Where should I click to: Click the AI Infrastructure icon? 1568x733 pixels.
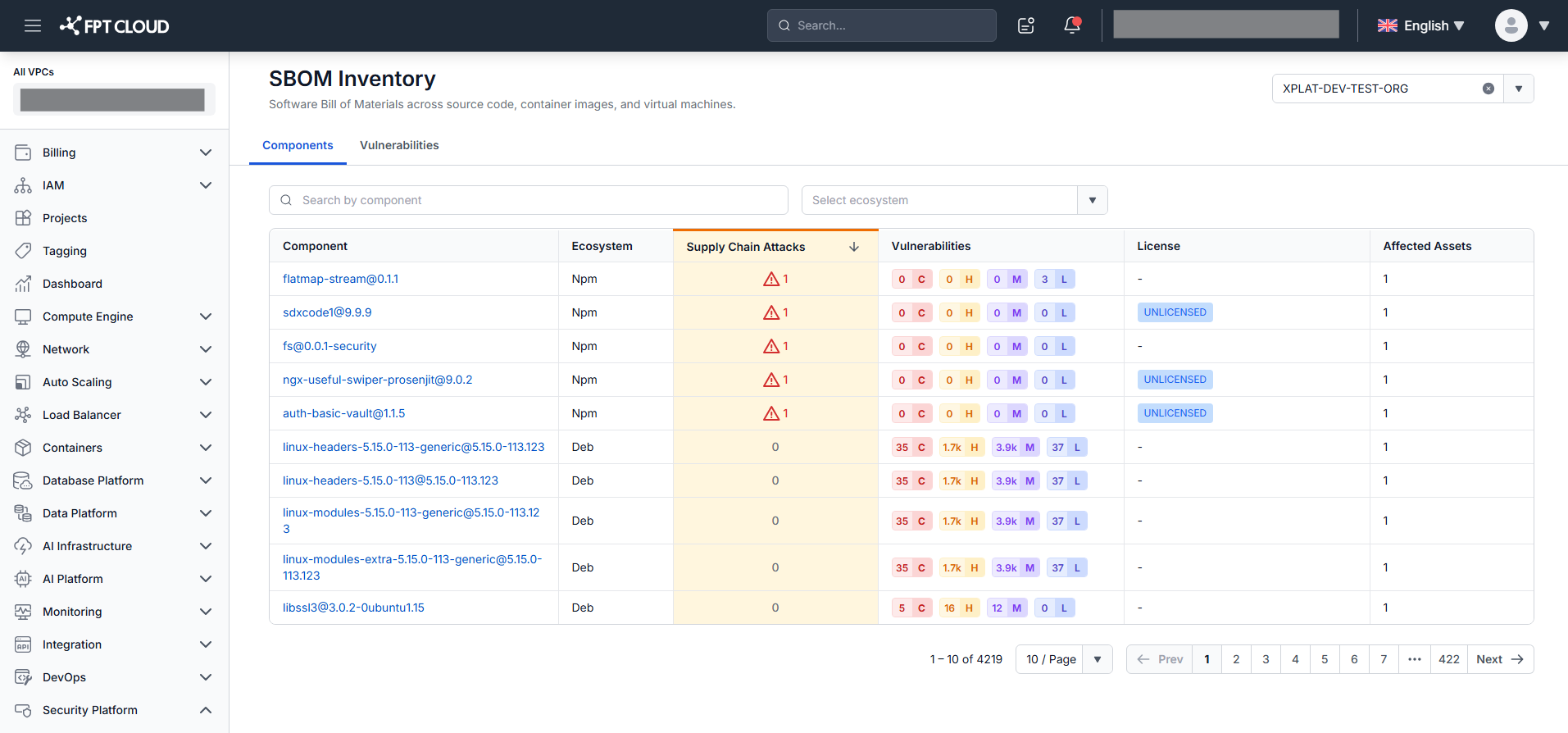tap(23, 546)
